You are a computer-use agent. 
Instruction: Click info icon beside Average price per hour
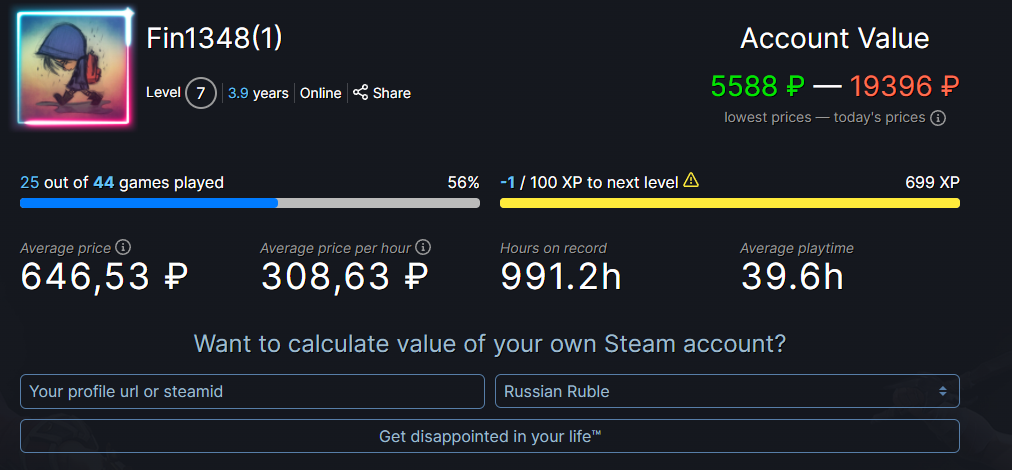[423, 247]
